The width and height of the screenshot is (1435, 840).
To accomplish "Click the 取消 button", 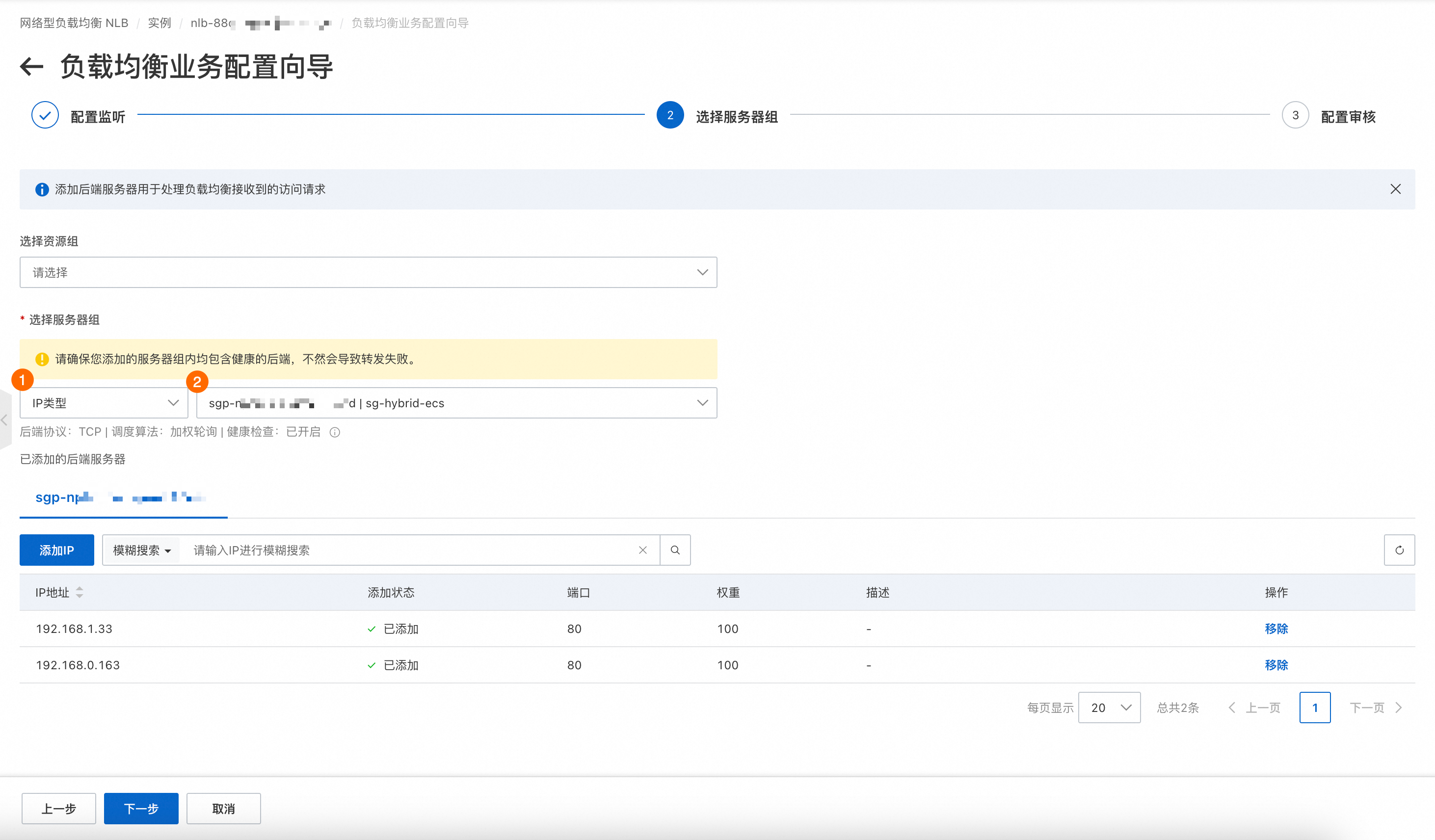I will 224,809.
